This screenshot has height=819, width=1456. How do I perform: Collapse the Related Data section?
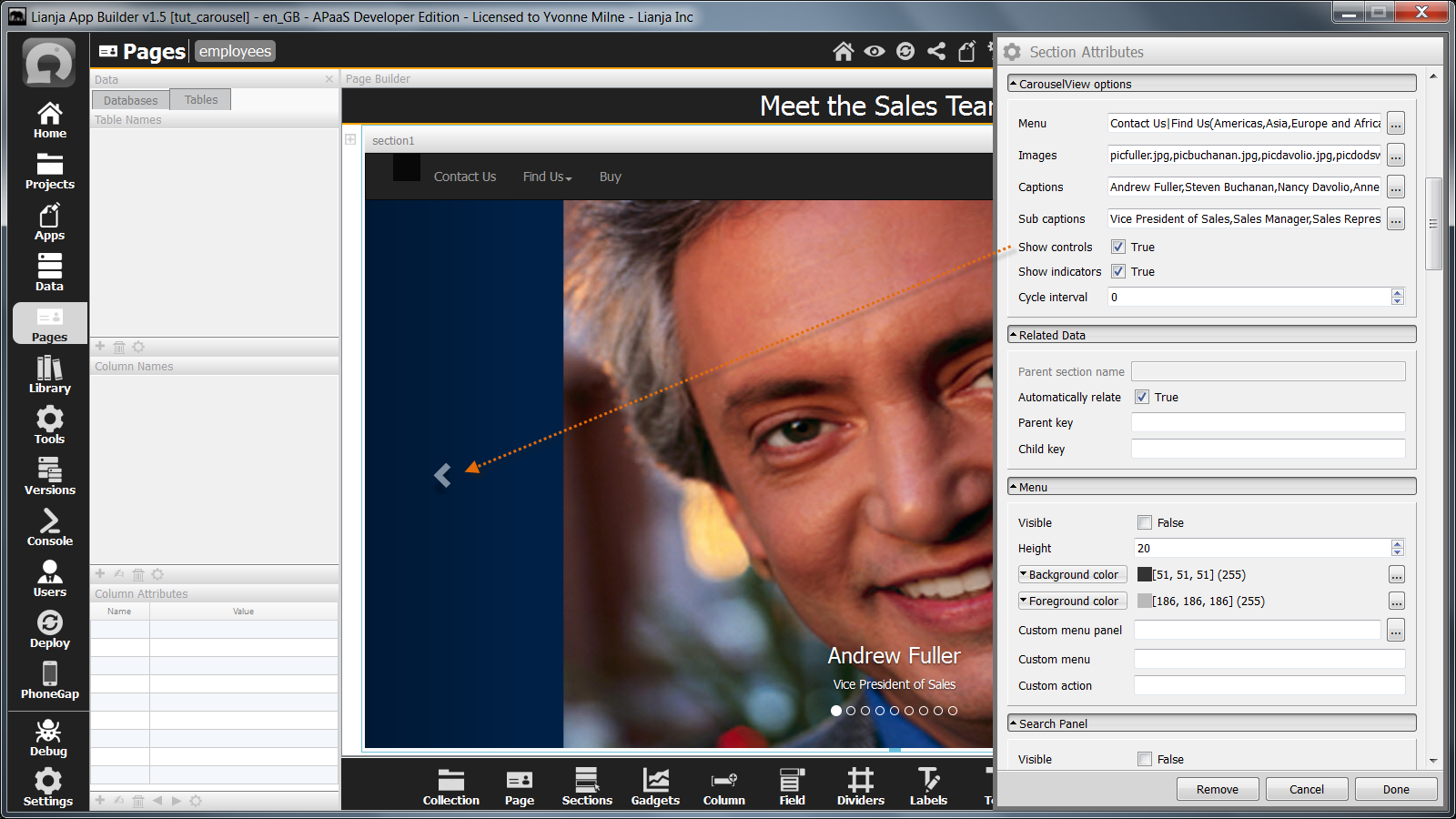(x=1014, y=335)
